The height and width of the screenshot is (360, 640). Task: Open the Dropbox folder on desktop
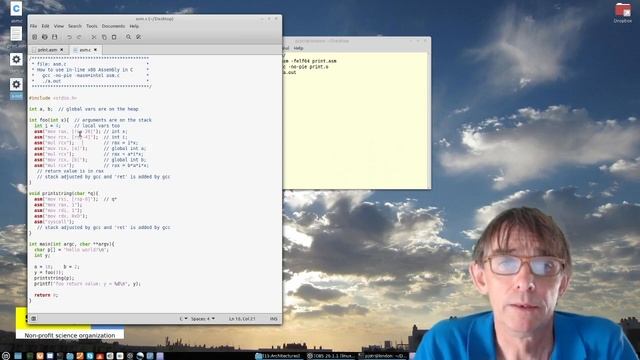(x=623, y=12)
